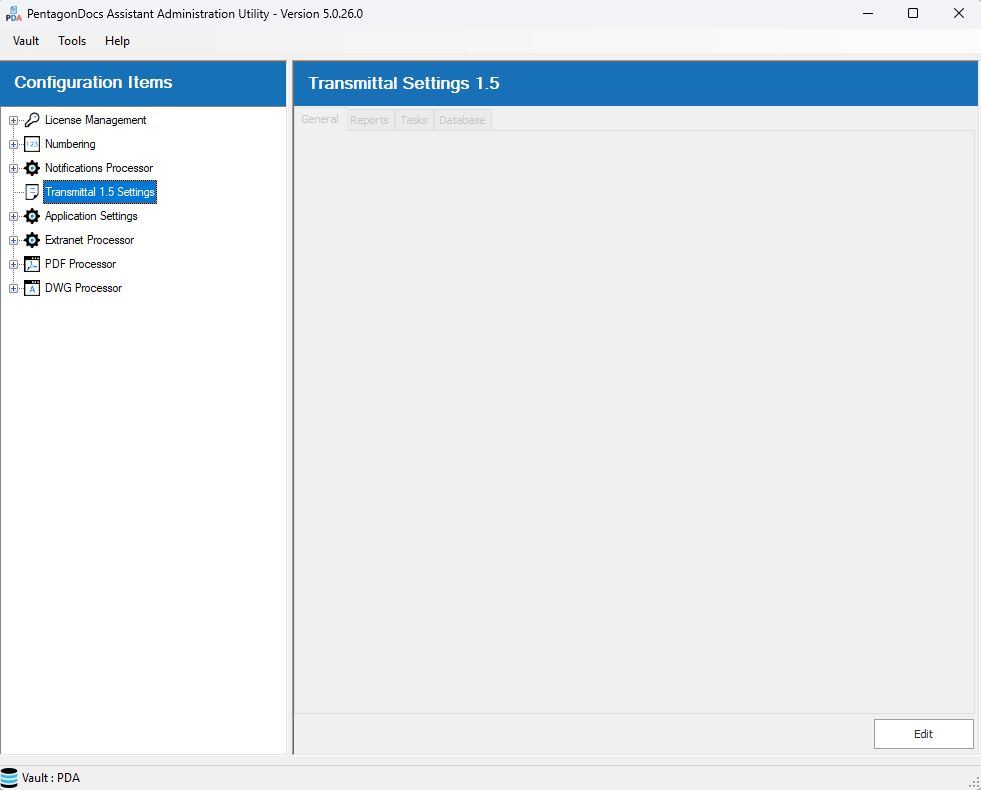The width and height of the screenshot is (981, 790).
Task: Click the Application Settings gear icon
Action: pos(32,216)
